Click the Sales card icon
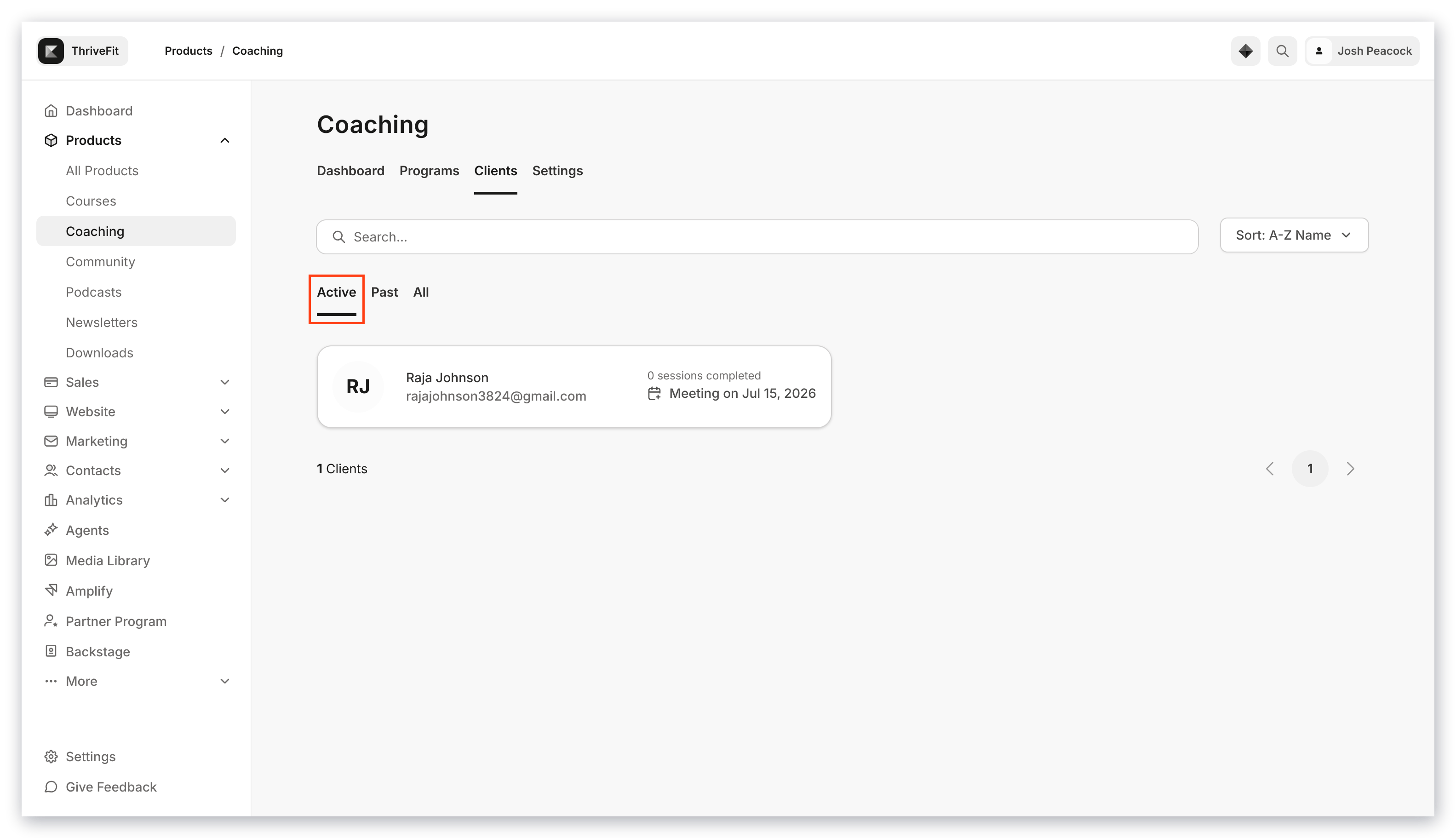 pyautogui.click(x=51, y=382)
